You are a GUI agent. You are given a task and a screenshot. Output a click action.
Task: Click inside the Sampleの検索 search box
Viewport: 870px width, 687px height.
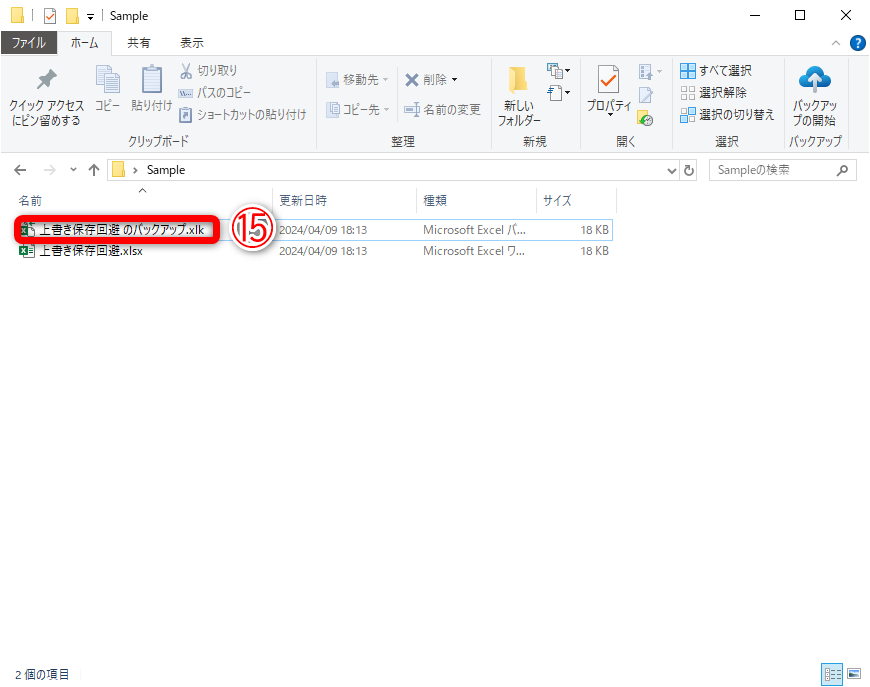(x=775, y=170)
